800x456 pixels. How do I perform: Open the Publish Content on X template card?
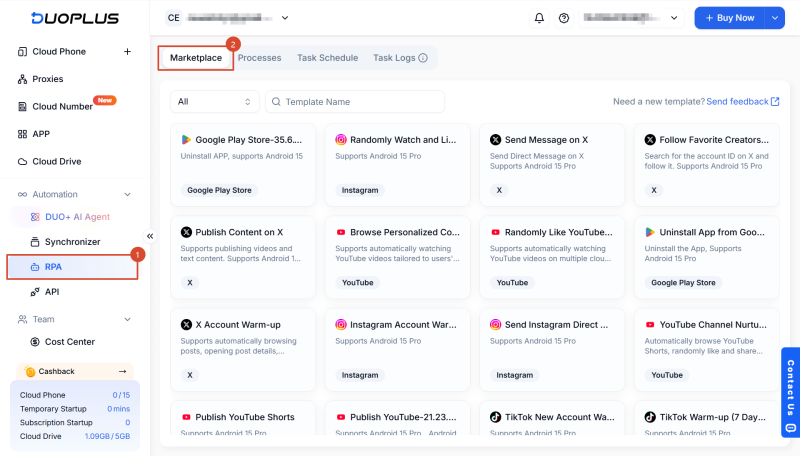243,257
